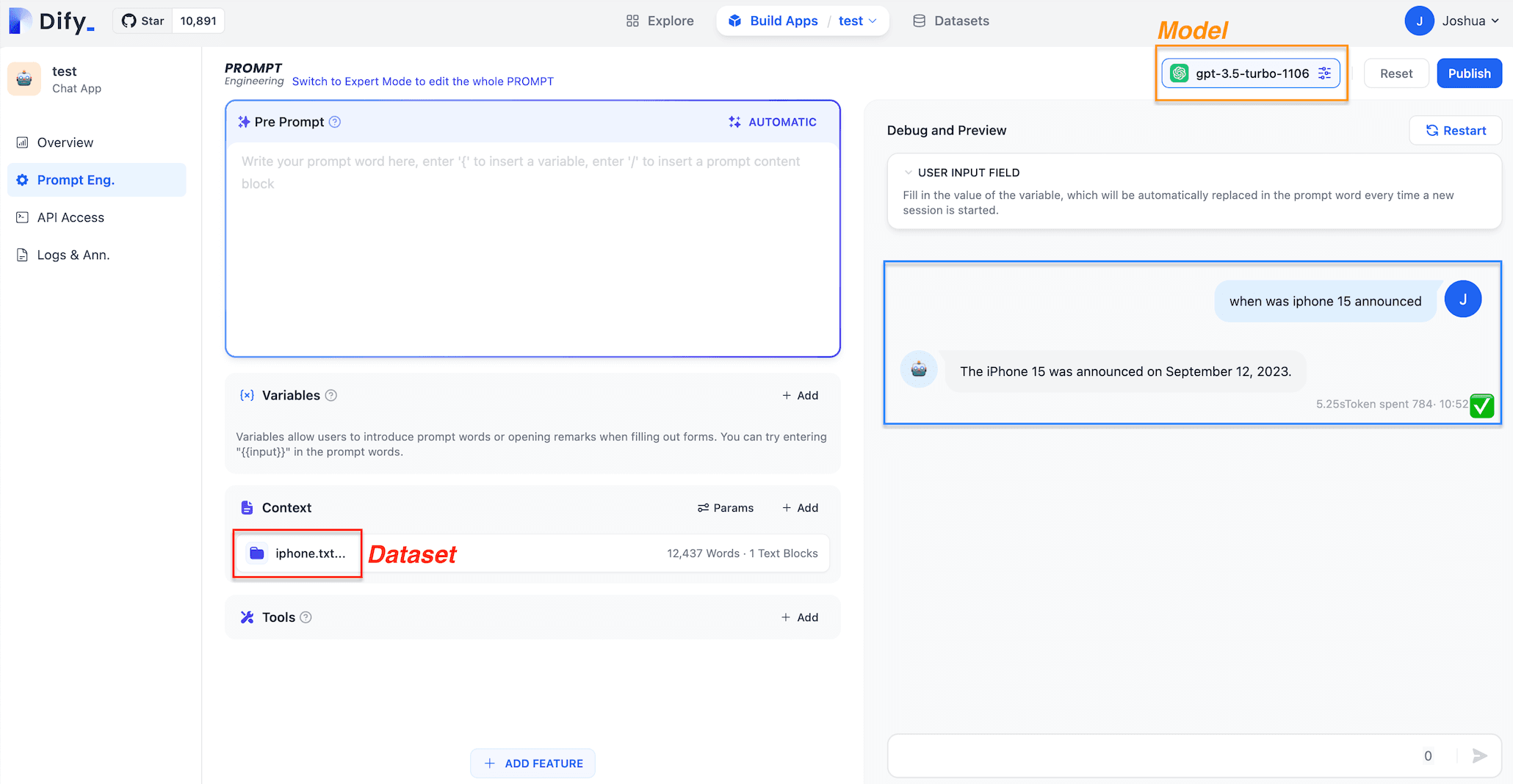Click the Dify logo
Image resolution: width=1513 pixels, height=784 pixels.
(x=53, y=21)
